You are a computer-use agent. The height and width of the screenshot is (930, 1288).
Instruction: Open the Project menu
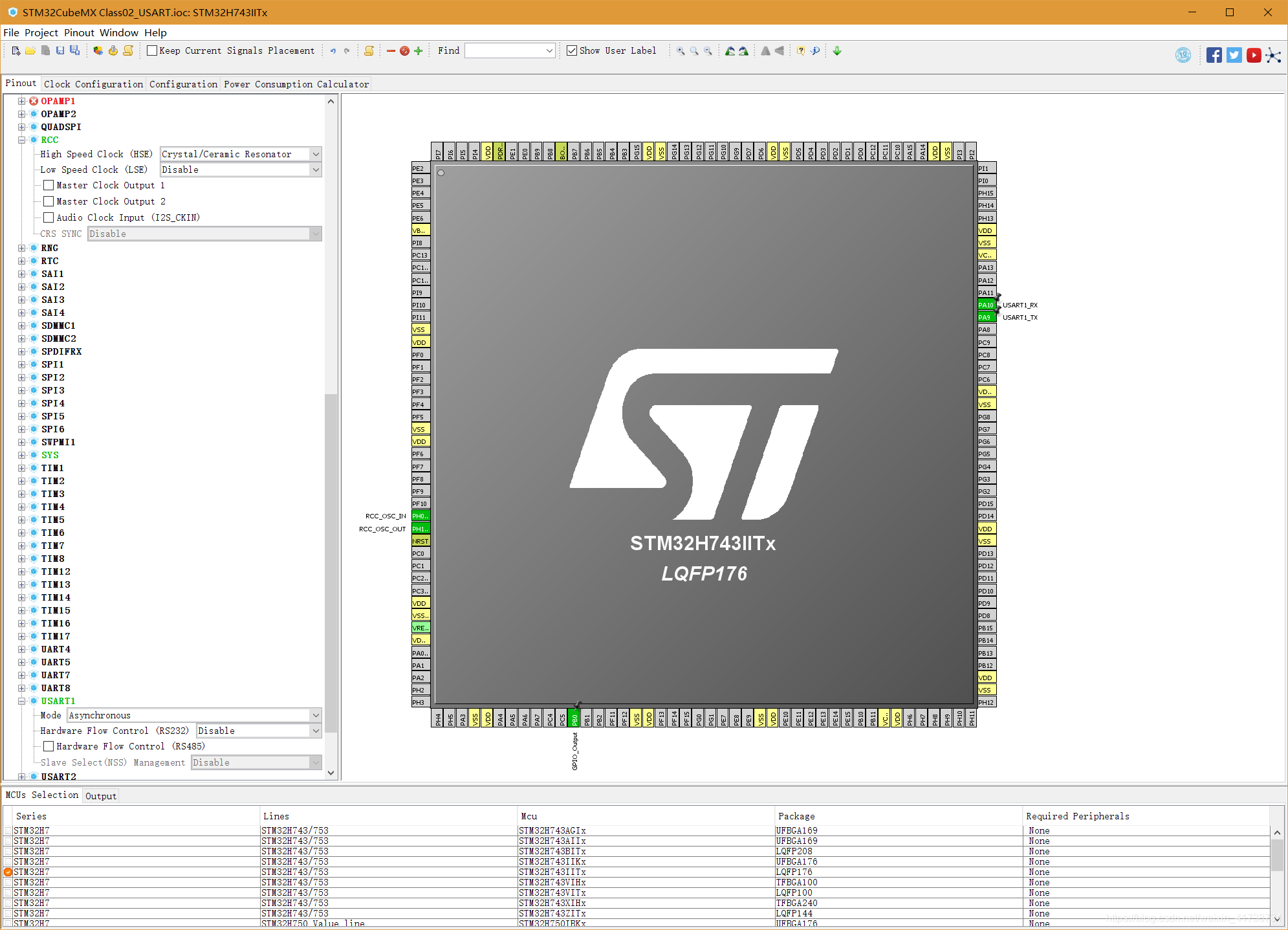pyautogui.click(x=41, y=32)
